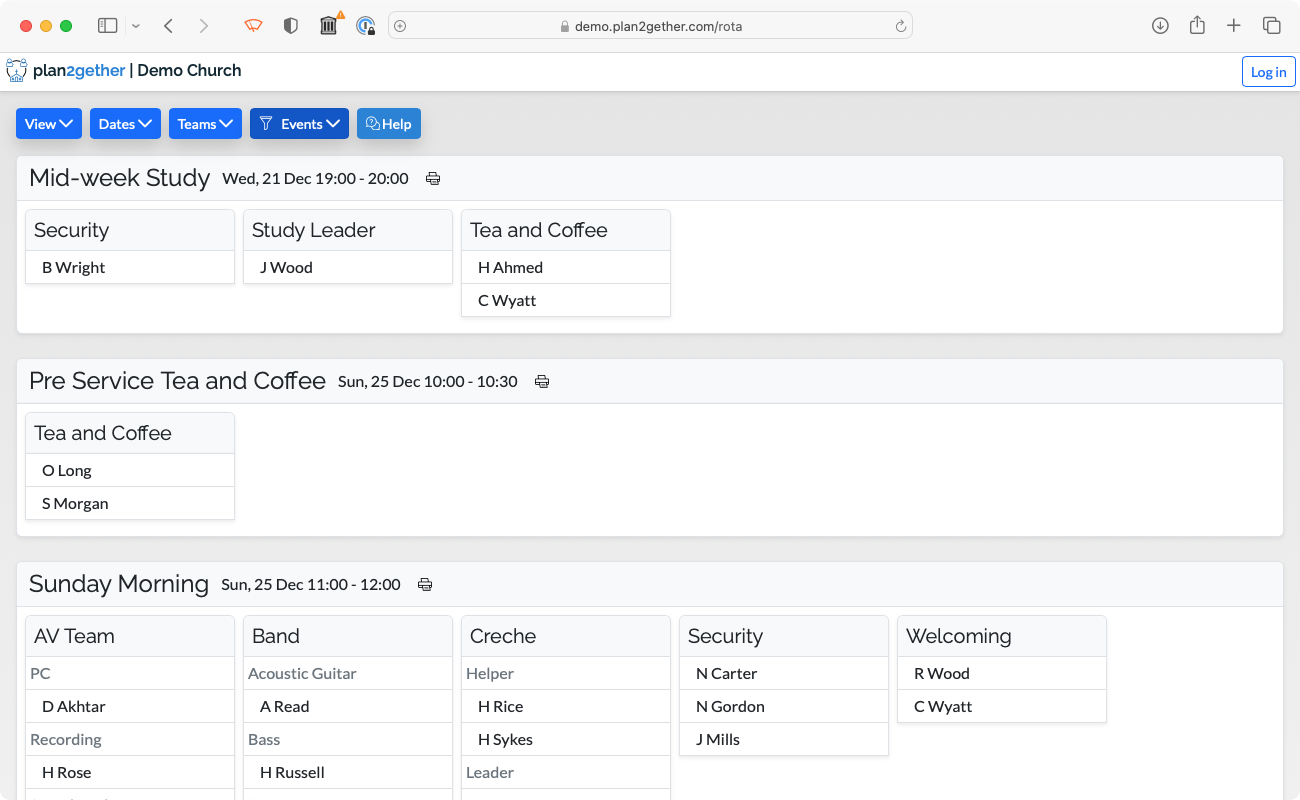Click the Help button

[389, 124]
